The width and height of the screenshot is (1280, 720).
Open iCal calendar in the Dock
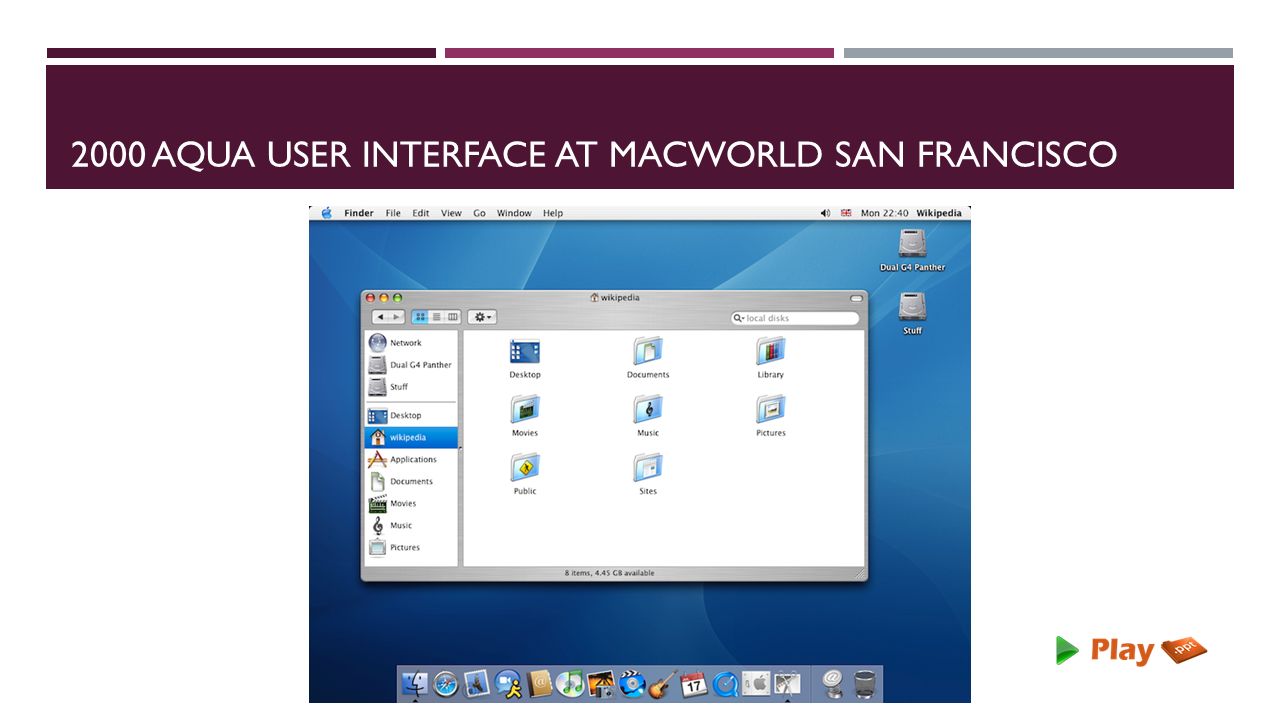(x=694, y=684)
